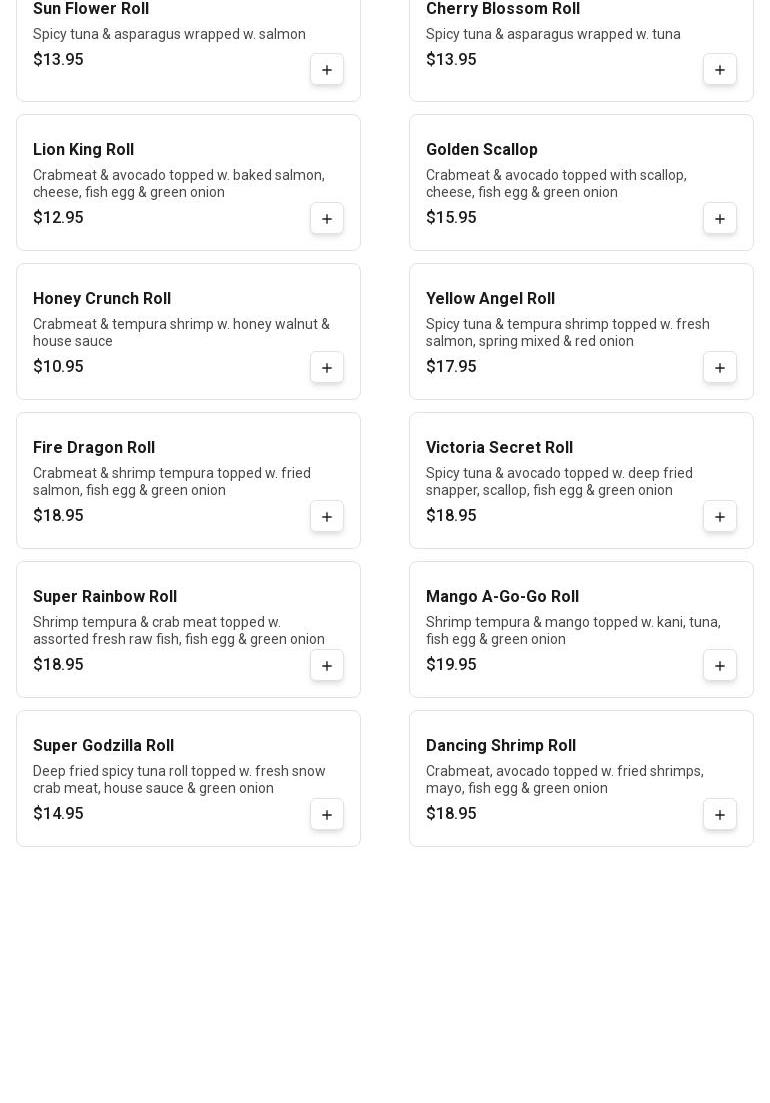Click the Victoria Secret Roll $18.95 price
The height and width of the screenshot is (1103, 770).
pyautogui.click(x=451, y=516)
